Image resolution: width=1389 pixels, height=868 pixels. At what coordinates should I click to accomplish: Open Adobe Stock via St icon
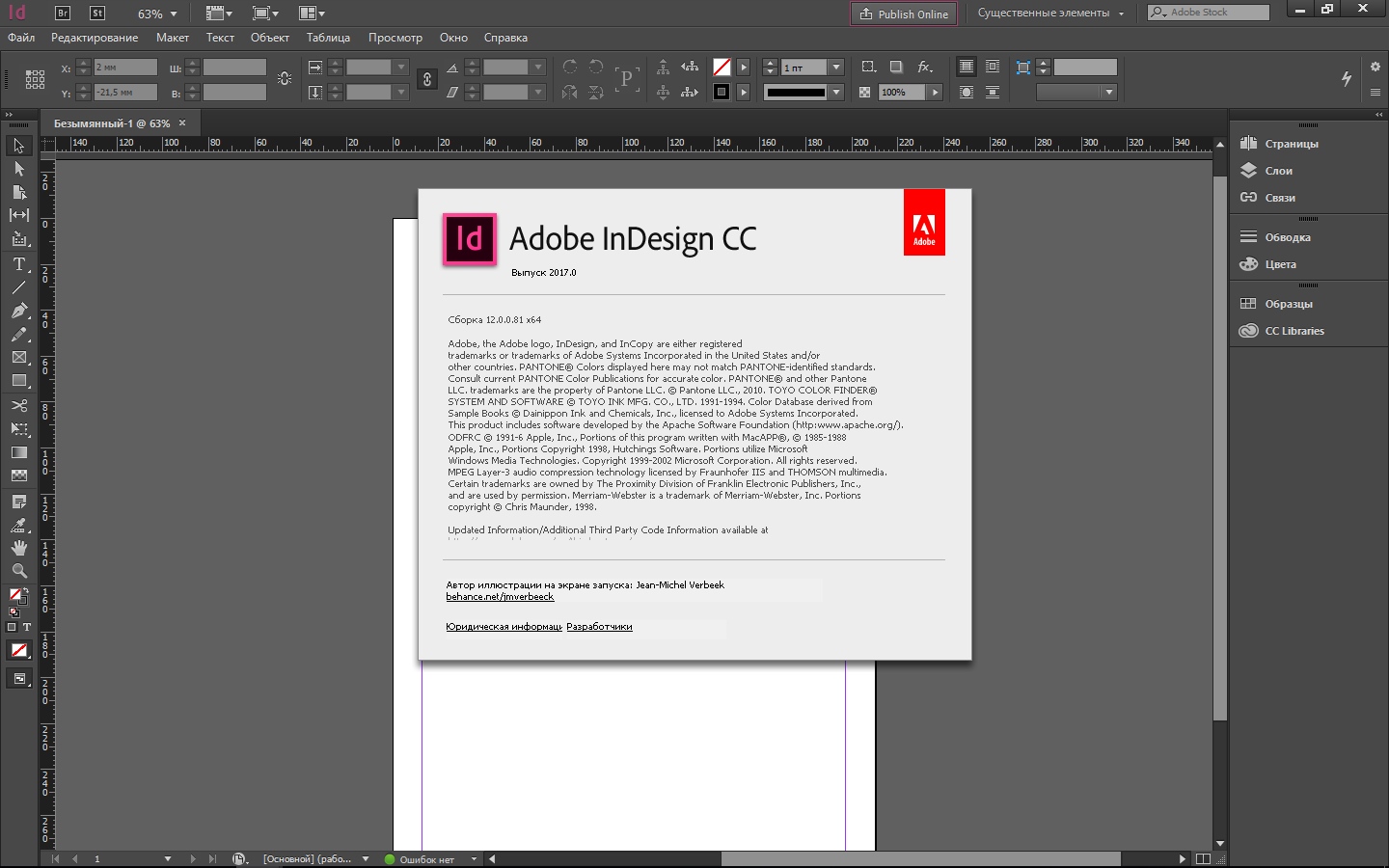coord(97,14)
